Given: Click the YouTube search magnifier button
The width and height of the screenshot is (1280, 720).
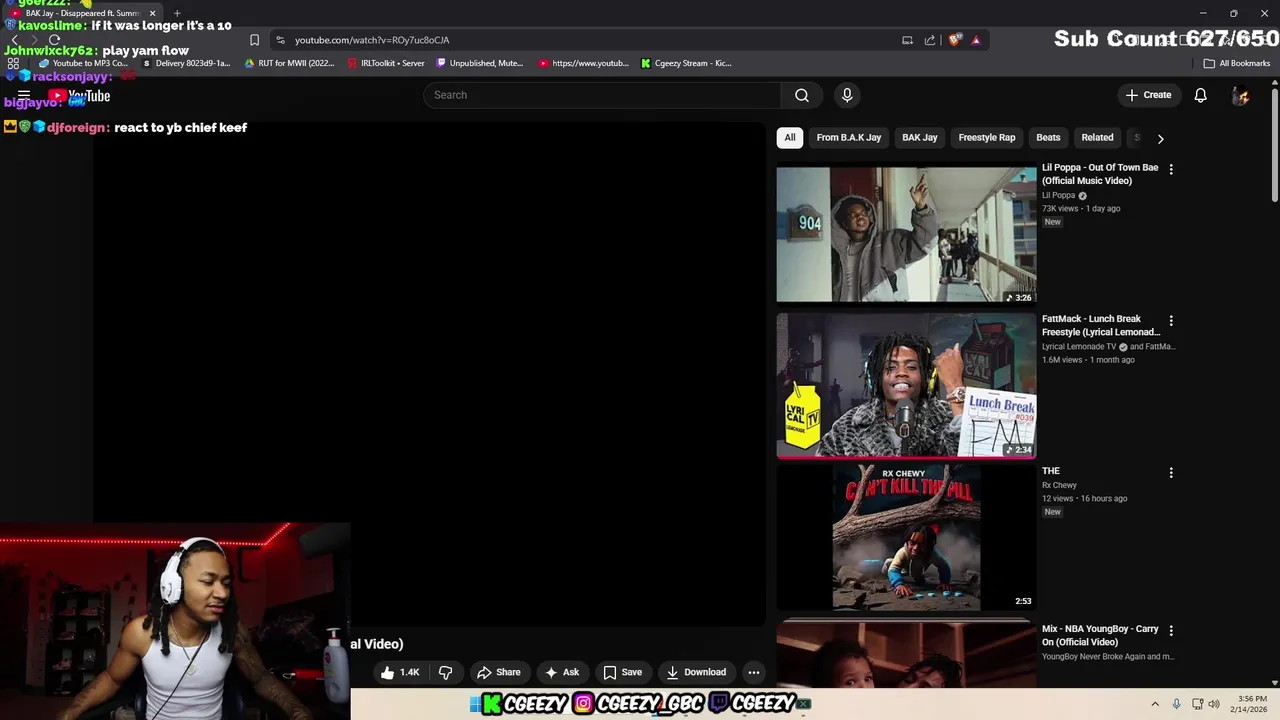Looking at the screenshot, I should coord(801,95).
